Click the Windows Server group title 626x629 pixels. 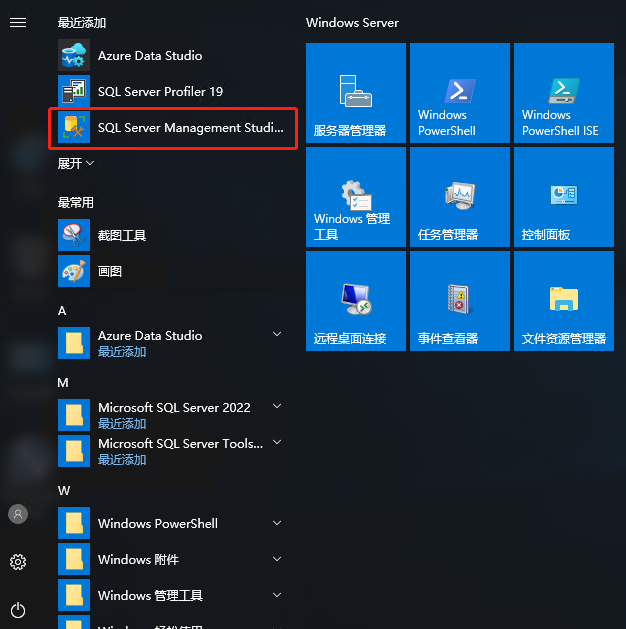[352, 23]
